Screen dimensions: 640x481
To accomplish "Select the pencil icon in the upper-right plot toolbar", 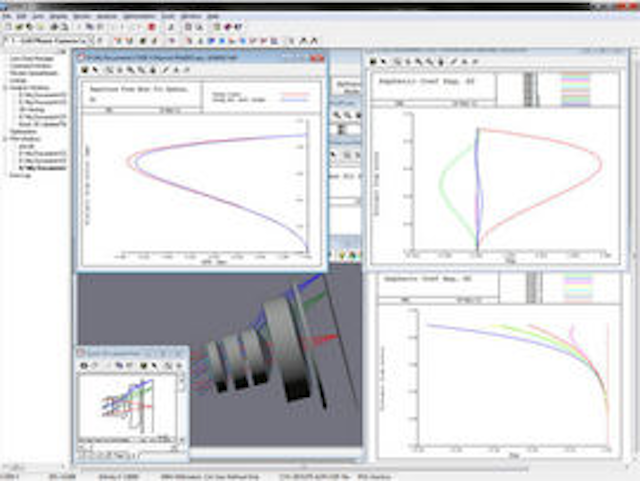I will pyautogui.click(x=453, y=62).
